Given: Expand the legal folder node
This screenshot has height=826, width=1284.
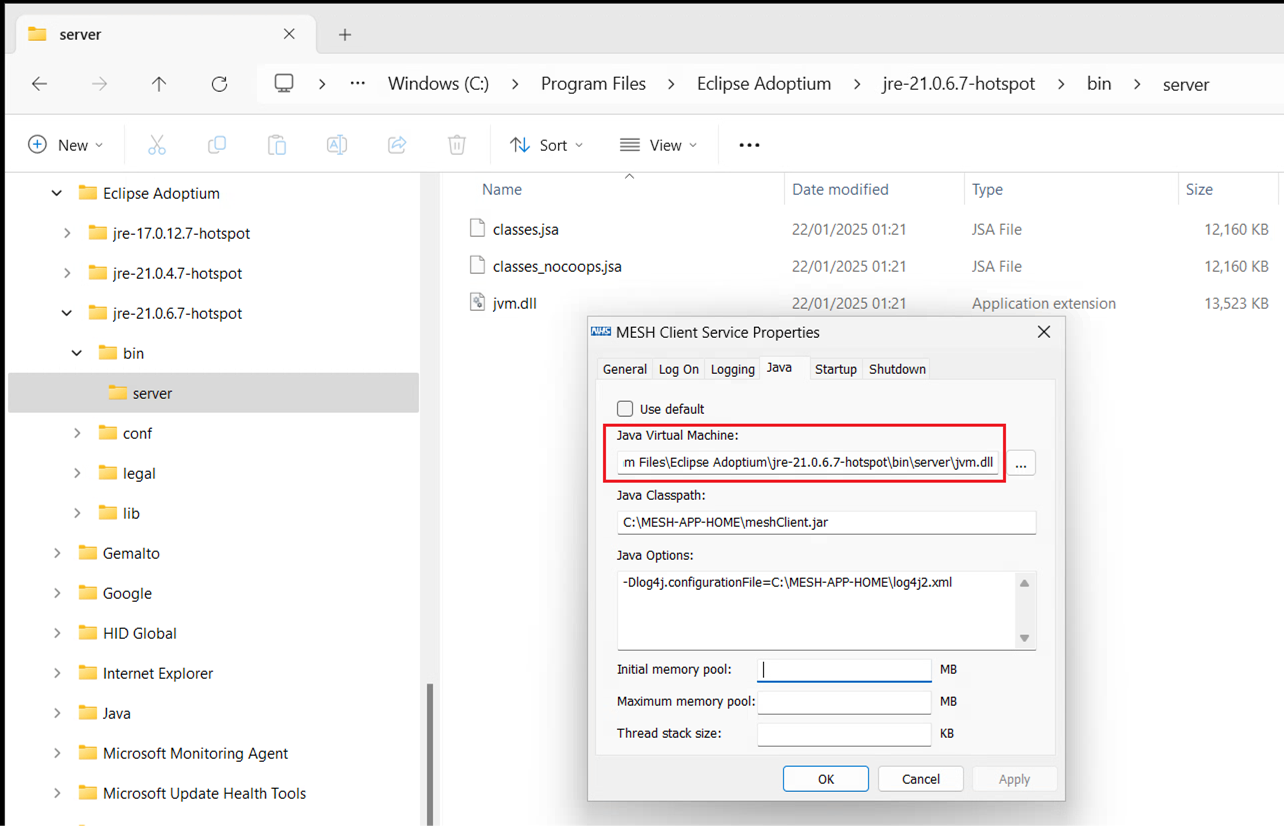Looking at the screenshot, I should pyautogui.click(x=77, y=473).
